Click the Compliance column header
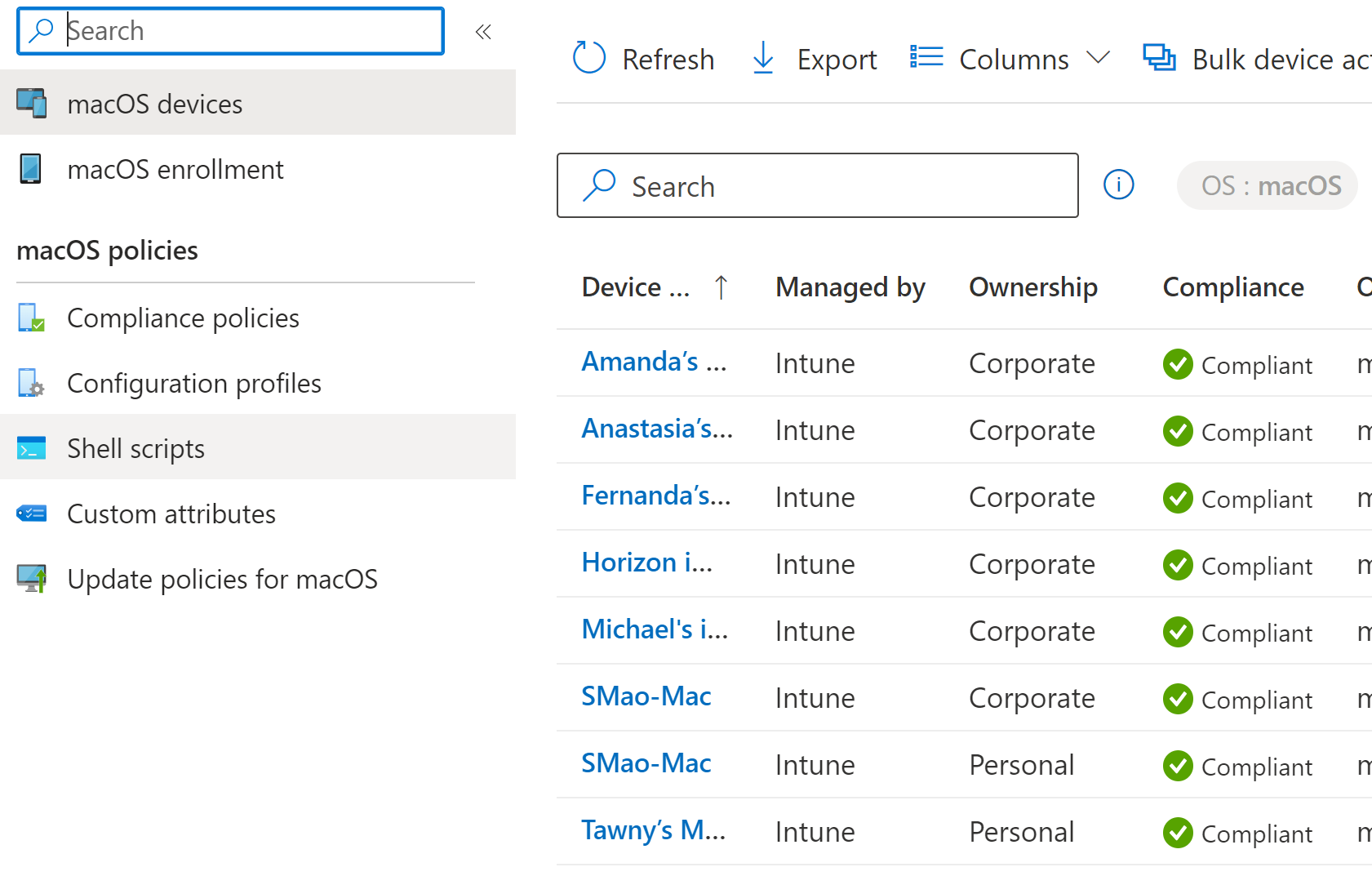Viewport: 1372px width, 876px height. click(x=1232, y=287)
